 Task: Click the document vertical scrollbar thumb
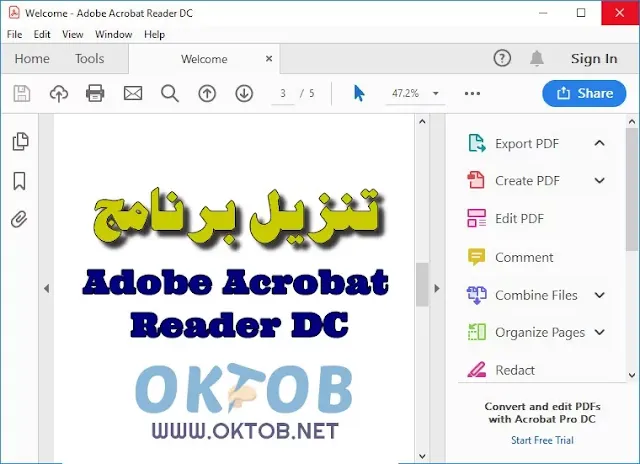pyautogui.click(x=422, y=284)
